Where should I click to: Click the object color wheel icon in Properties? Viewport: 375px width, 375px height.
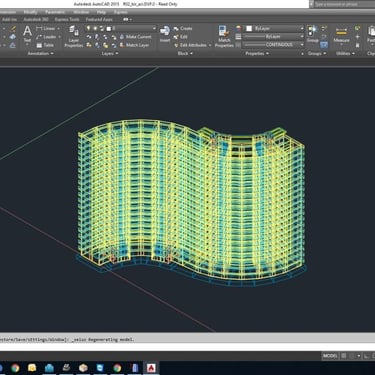click(x=238, y=29)
